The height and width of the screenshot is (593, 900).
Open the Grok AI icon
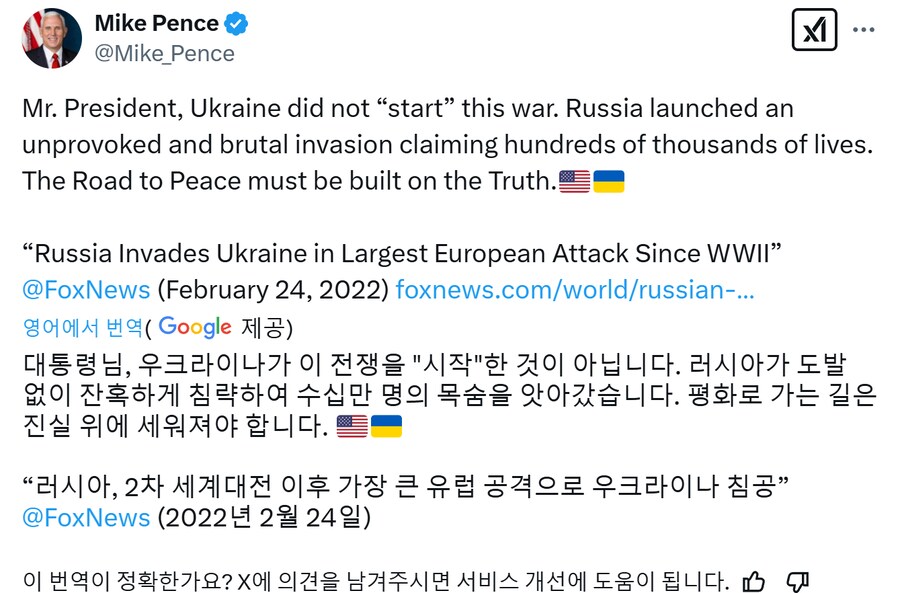(x=814, y=31)
